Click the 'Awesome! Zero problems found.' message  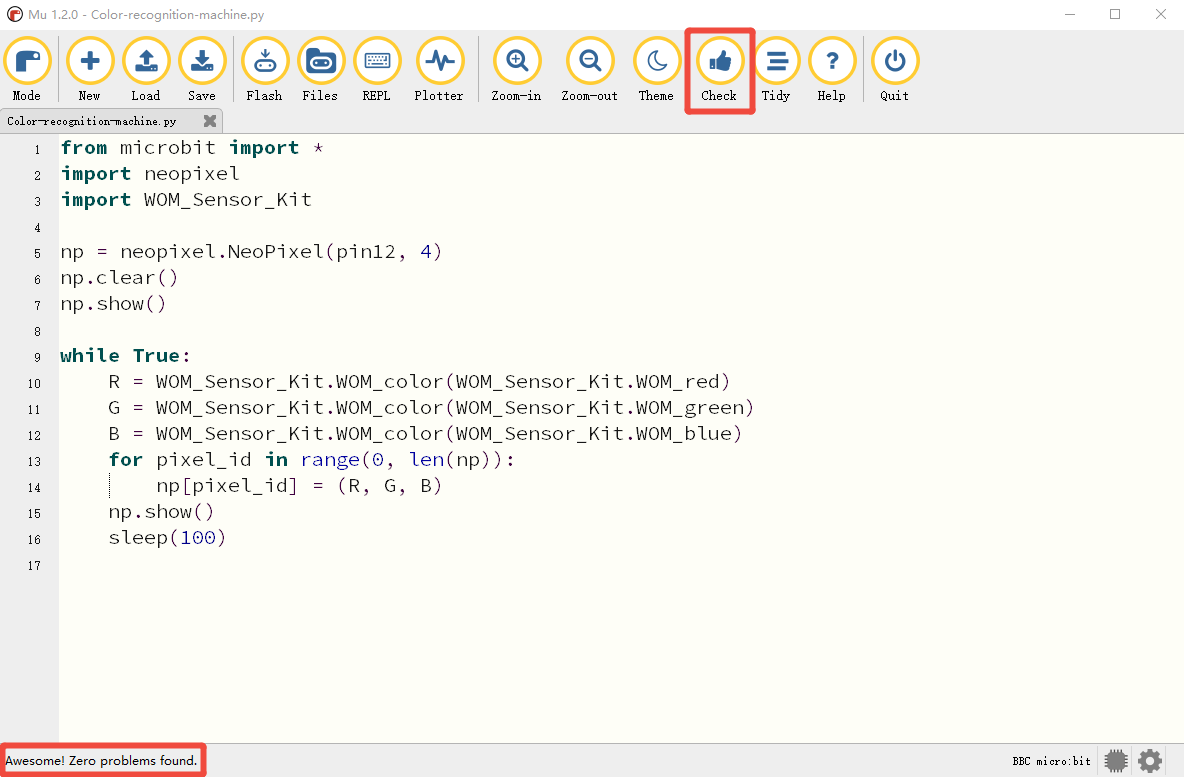point(102,760)
